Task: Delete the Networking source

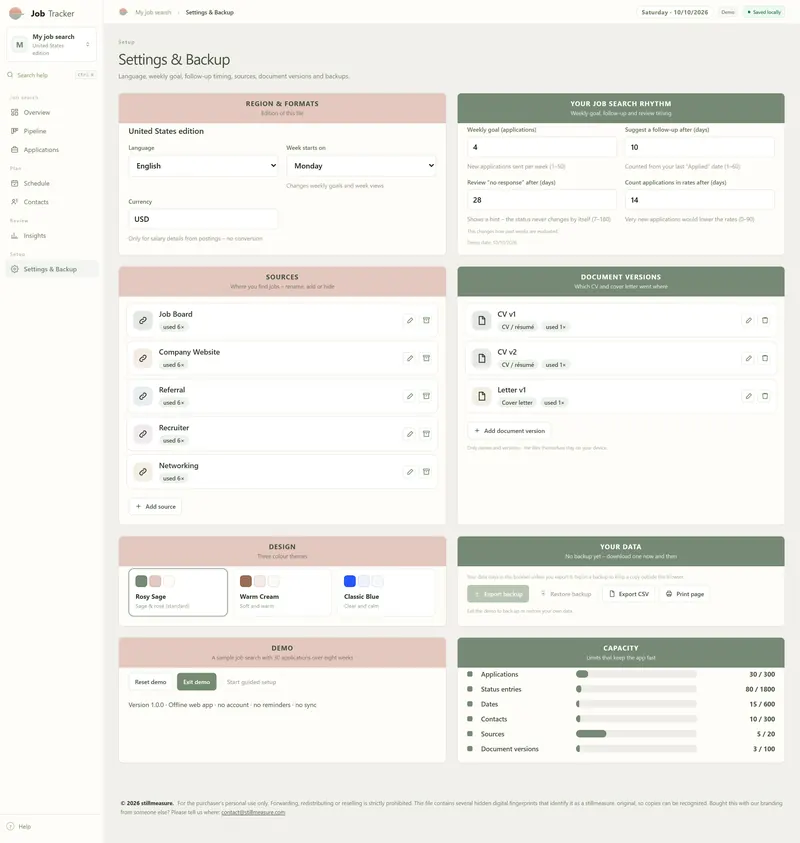Action: (426, 472)
